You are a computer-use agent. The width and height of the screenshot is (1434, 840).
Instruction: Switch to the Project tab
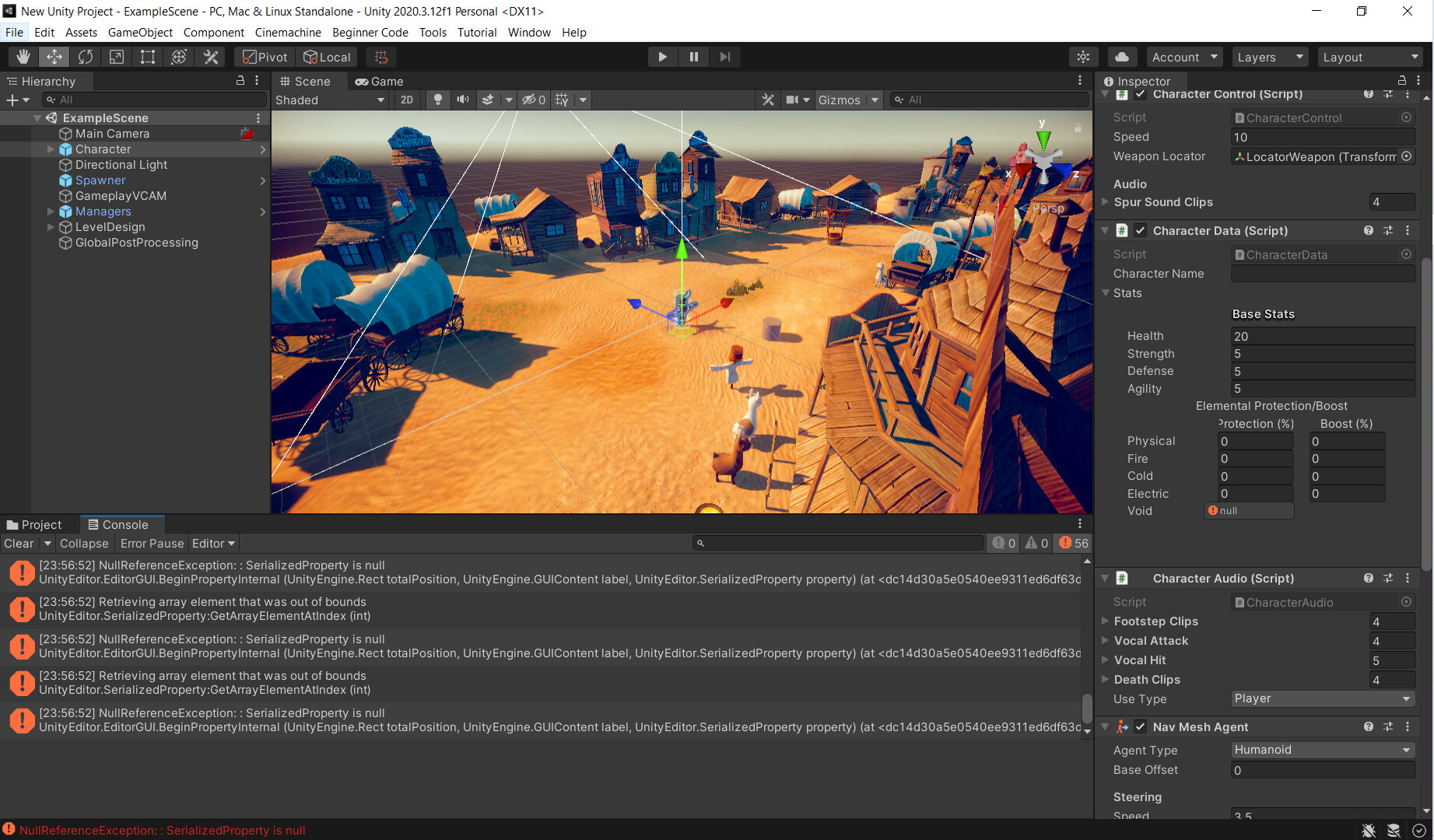pyautogui.click(x=34, y=524)
